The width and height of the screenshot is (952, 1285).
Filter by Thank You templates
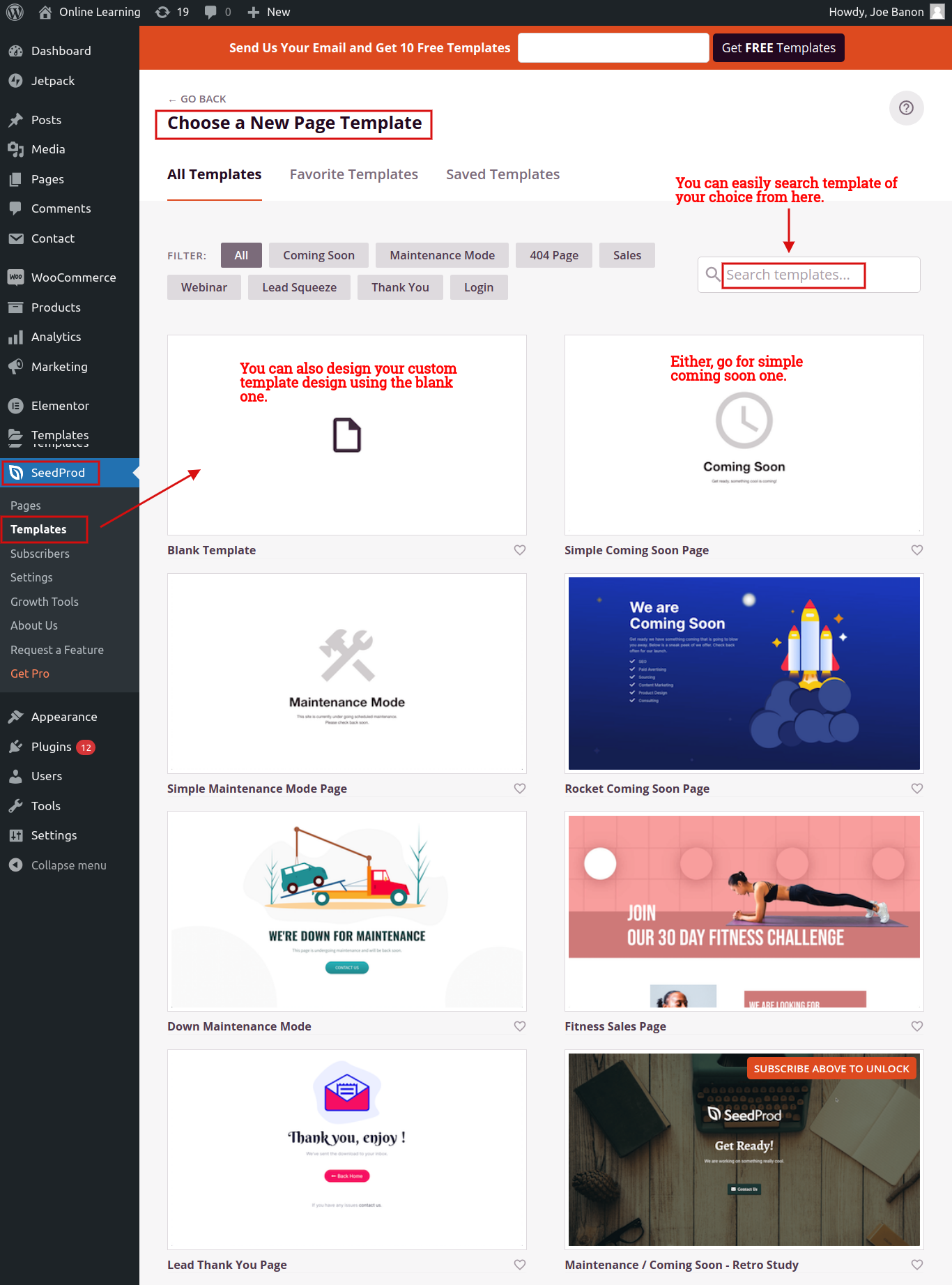400,287
